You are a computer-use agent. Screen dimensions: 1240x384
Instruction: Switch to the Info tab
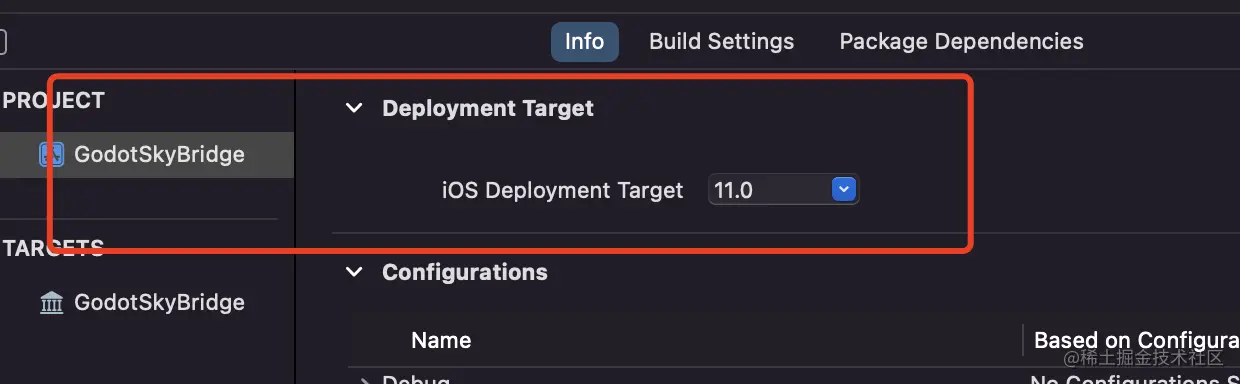585,42
